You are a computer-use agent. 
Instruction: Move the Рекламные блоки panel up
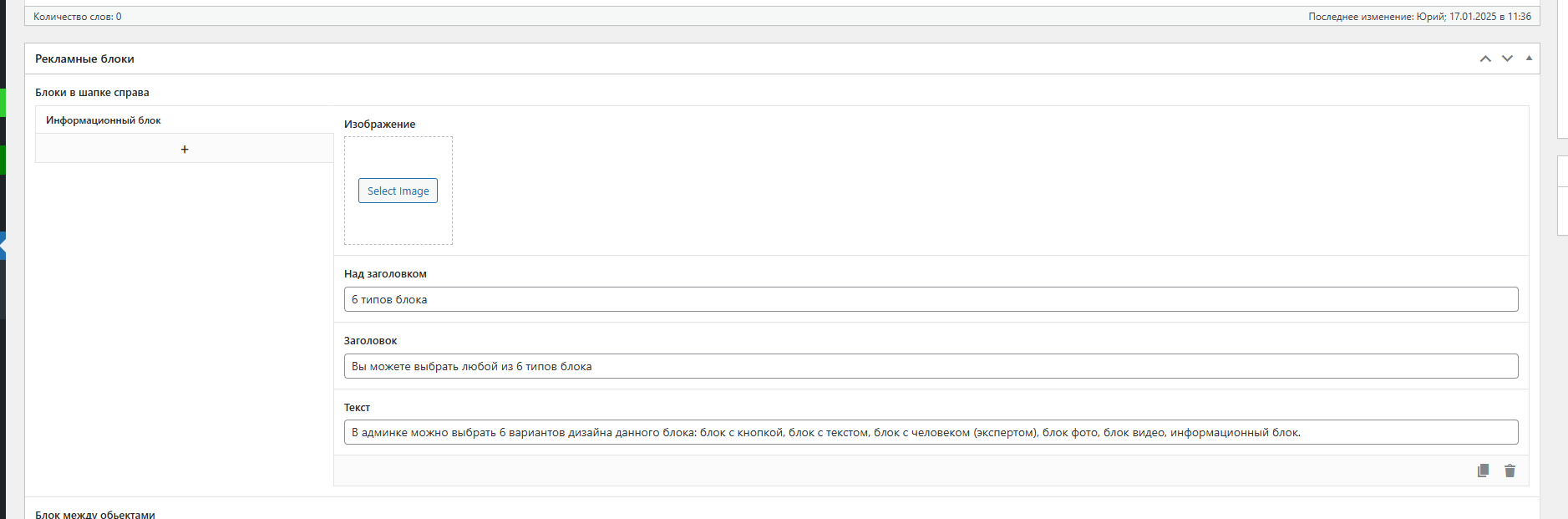coord(1485,59)
